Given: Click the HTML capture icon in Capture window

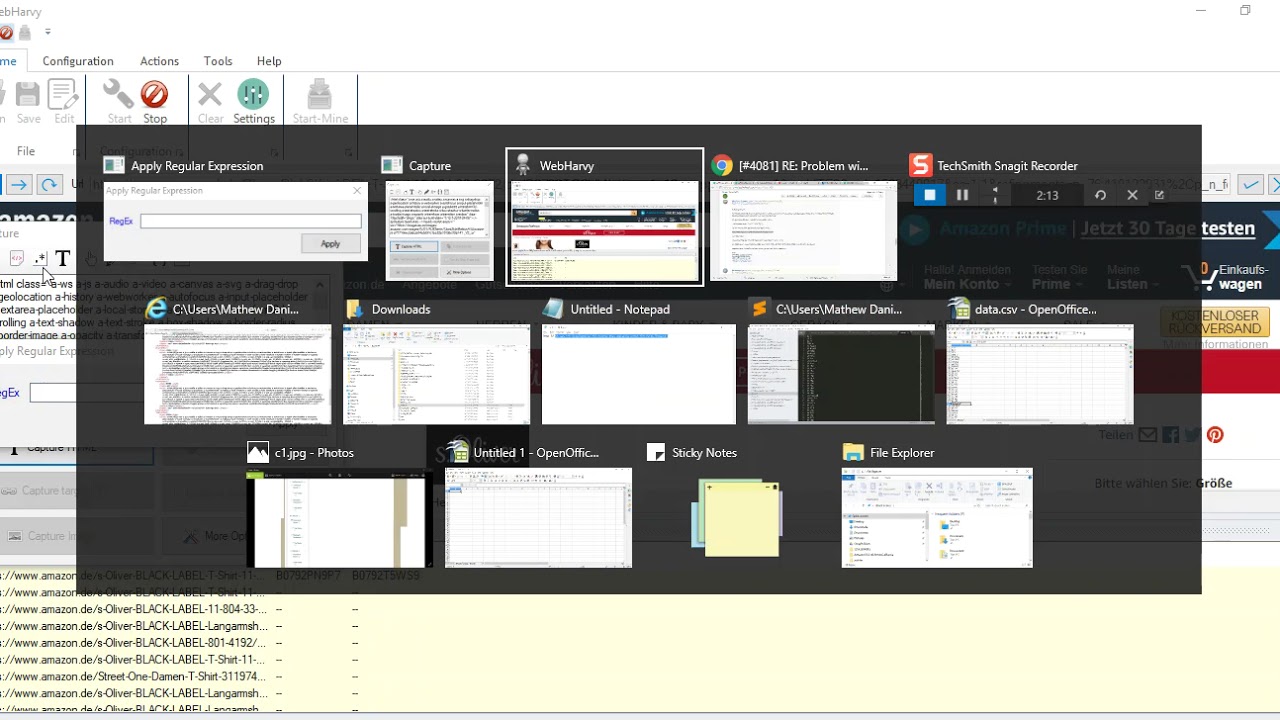Looking at the screenshot, I should point(16,259).
